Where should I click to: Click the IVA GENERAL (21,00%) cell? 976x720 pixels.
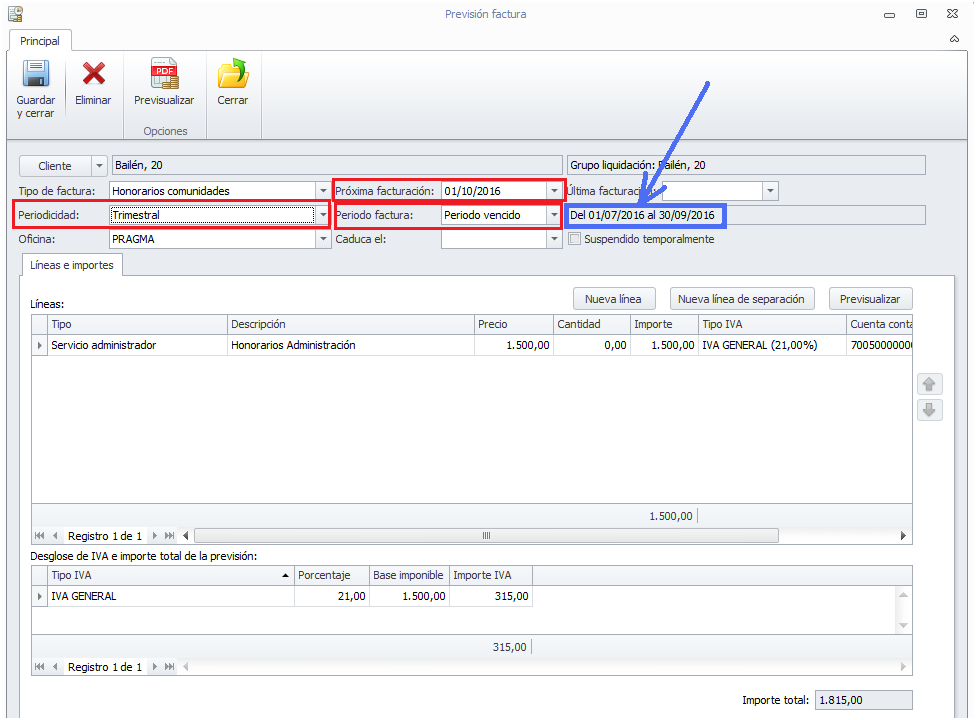point(772,345)
